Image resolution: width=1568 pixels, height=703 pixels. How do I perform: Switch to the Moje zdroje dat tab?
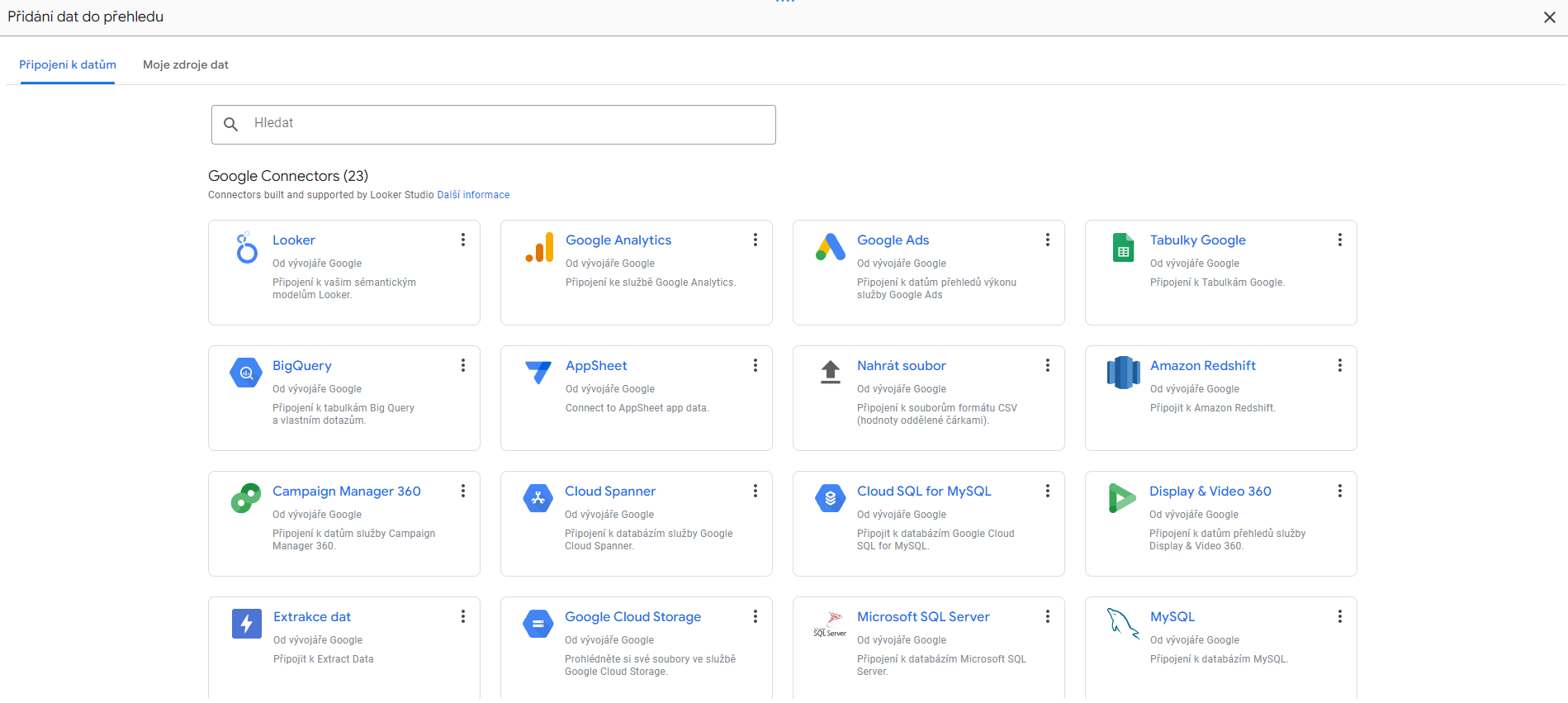(x=186, y=64)
